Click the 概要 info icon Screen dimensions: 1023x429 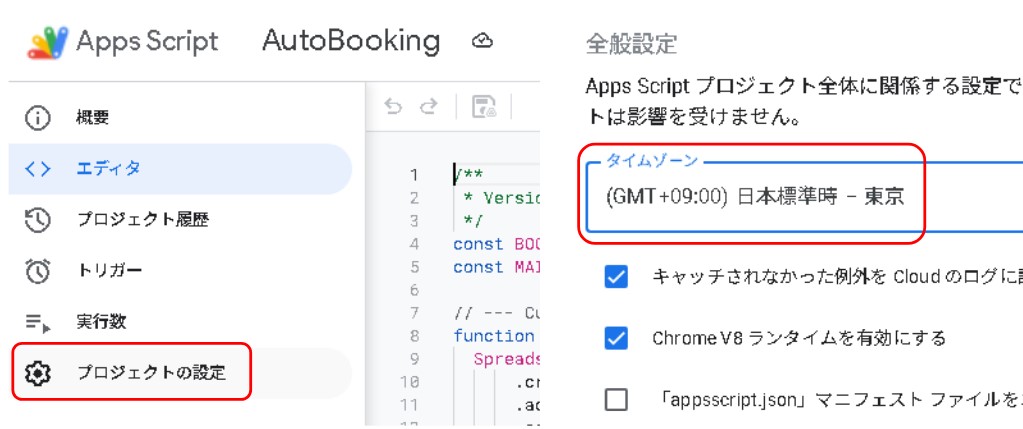37,118
